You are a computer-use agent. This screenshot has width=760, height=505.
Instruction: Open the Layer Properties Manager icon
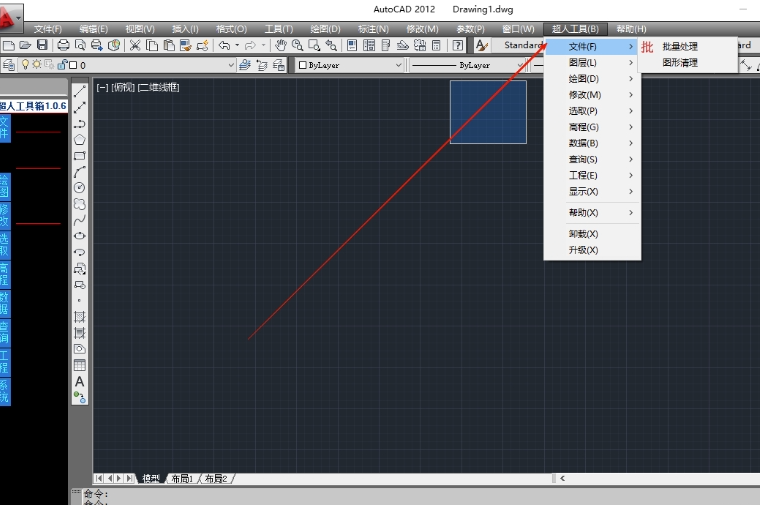tap(9, 65)
